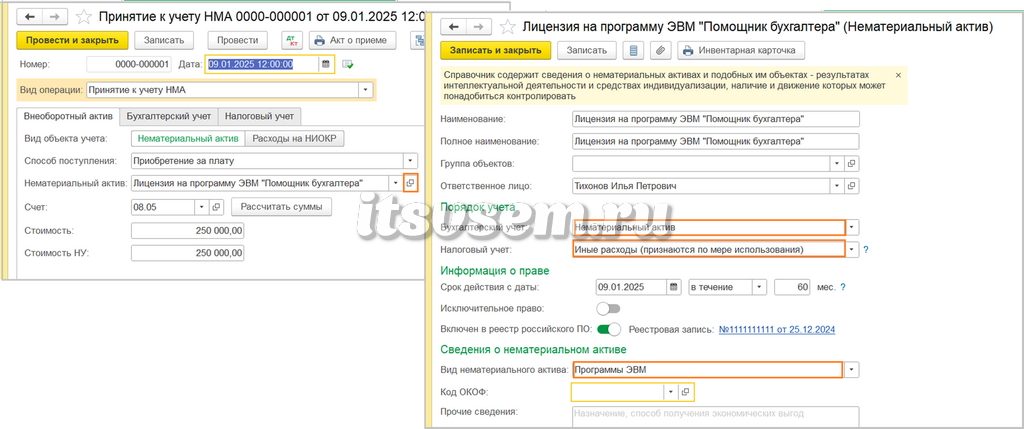The image size is (1024, 429).
Task: Open the reports list icon in the Лицензия toolbar
Action: coord(633,50)
